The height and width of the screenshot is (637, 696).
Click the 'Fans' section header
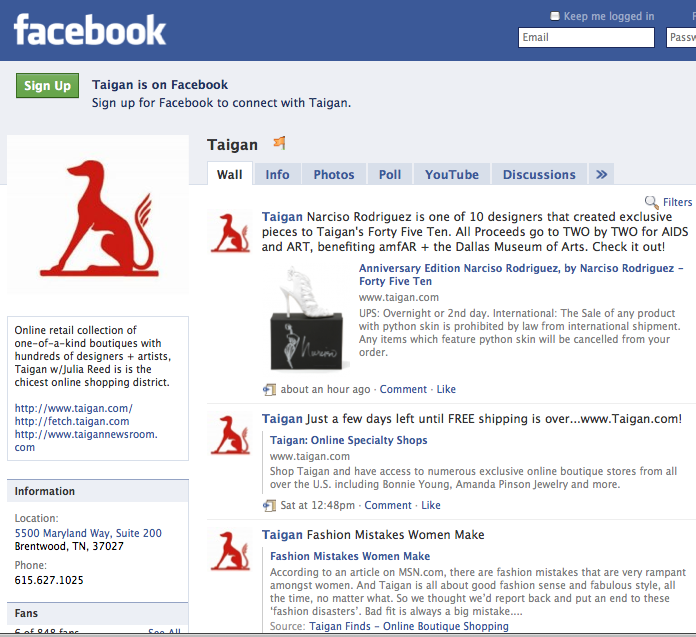pos(98,613)
